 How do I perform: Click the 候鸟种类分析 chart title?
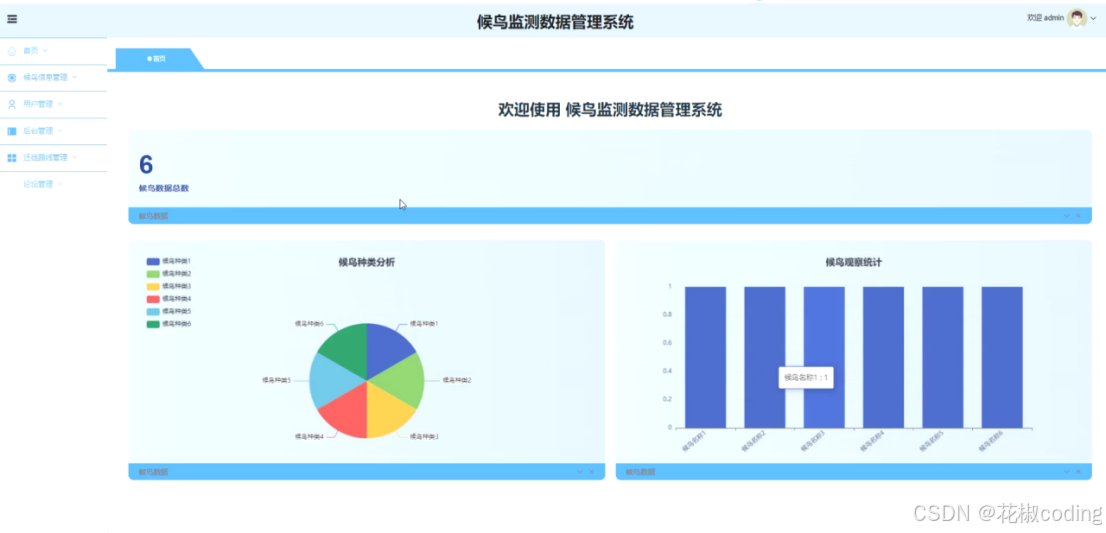pyautogui.click(x=367, y=262)
